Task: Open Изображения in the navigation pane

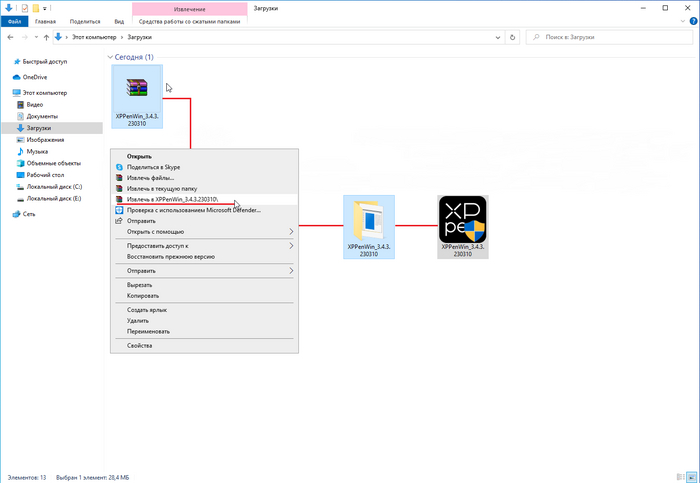Action: 45,140
